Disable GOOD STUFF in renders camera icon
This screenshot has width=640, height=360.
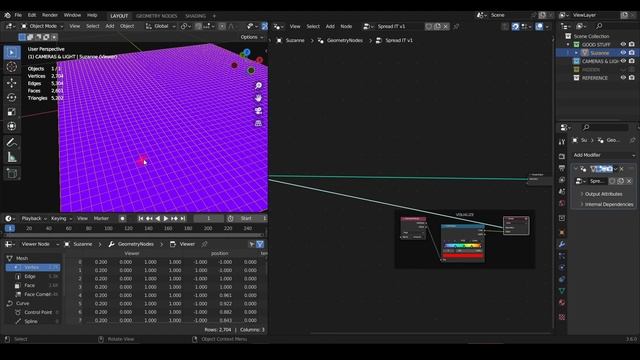[x=632, y=44]
